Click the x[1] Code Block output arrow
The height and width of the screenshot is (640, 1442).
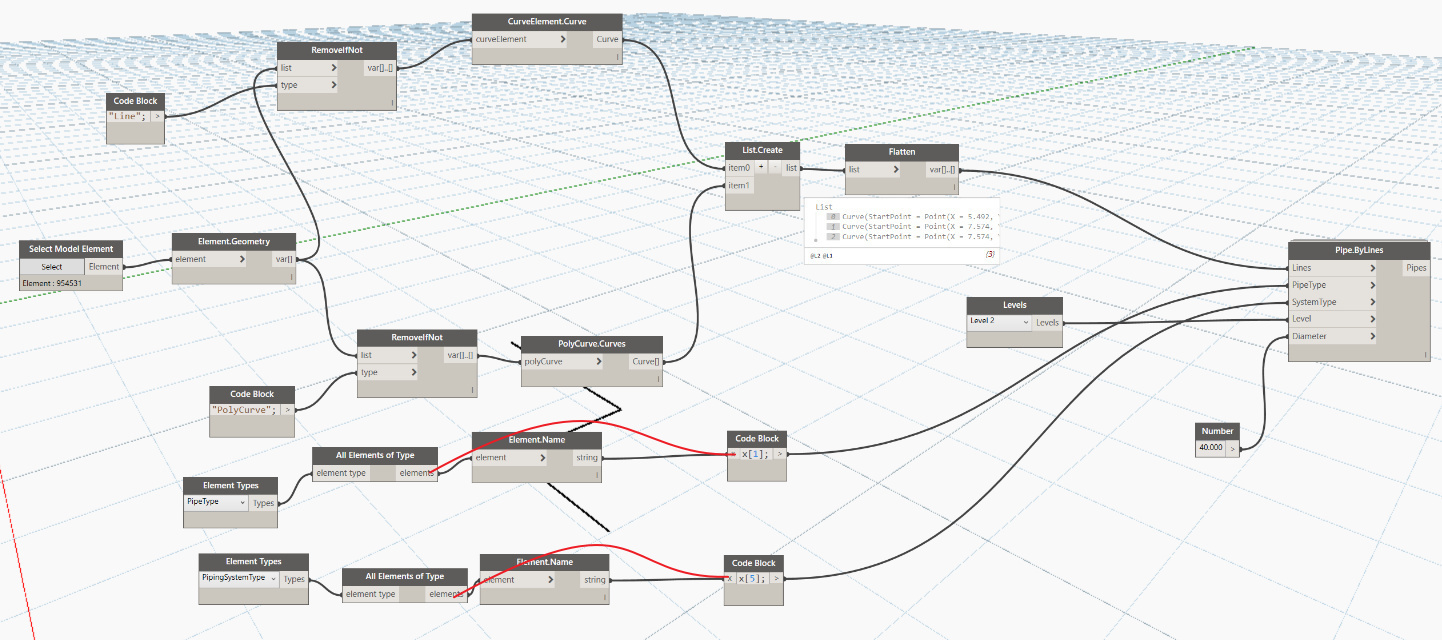tap(779, 454)
